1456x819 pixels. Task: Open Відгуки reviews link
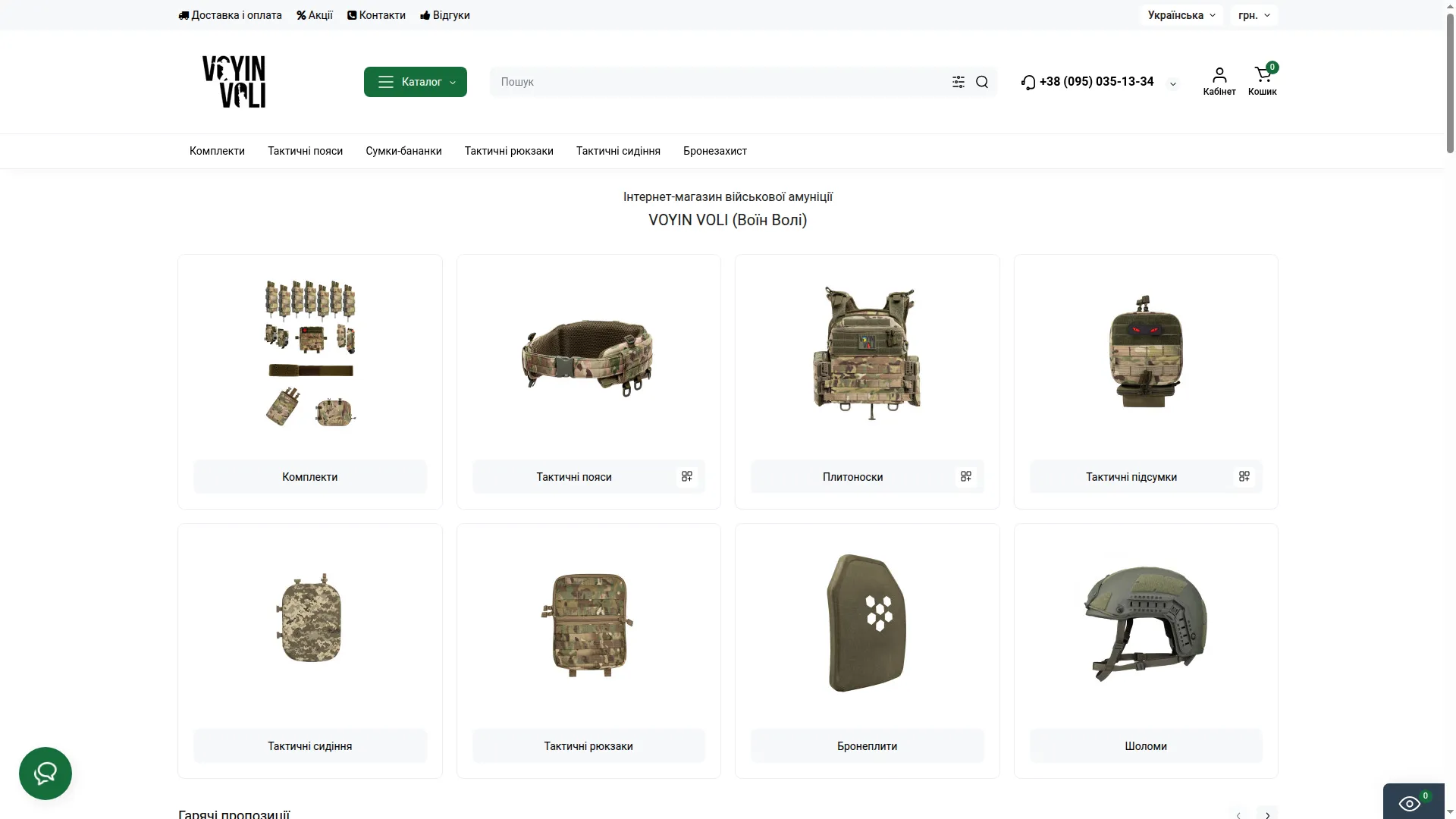pyautogui.click(x=445, y=15)
